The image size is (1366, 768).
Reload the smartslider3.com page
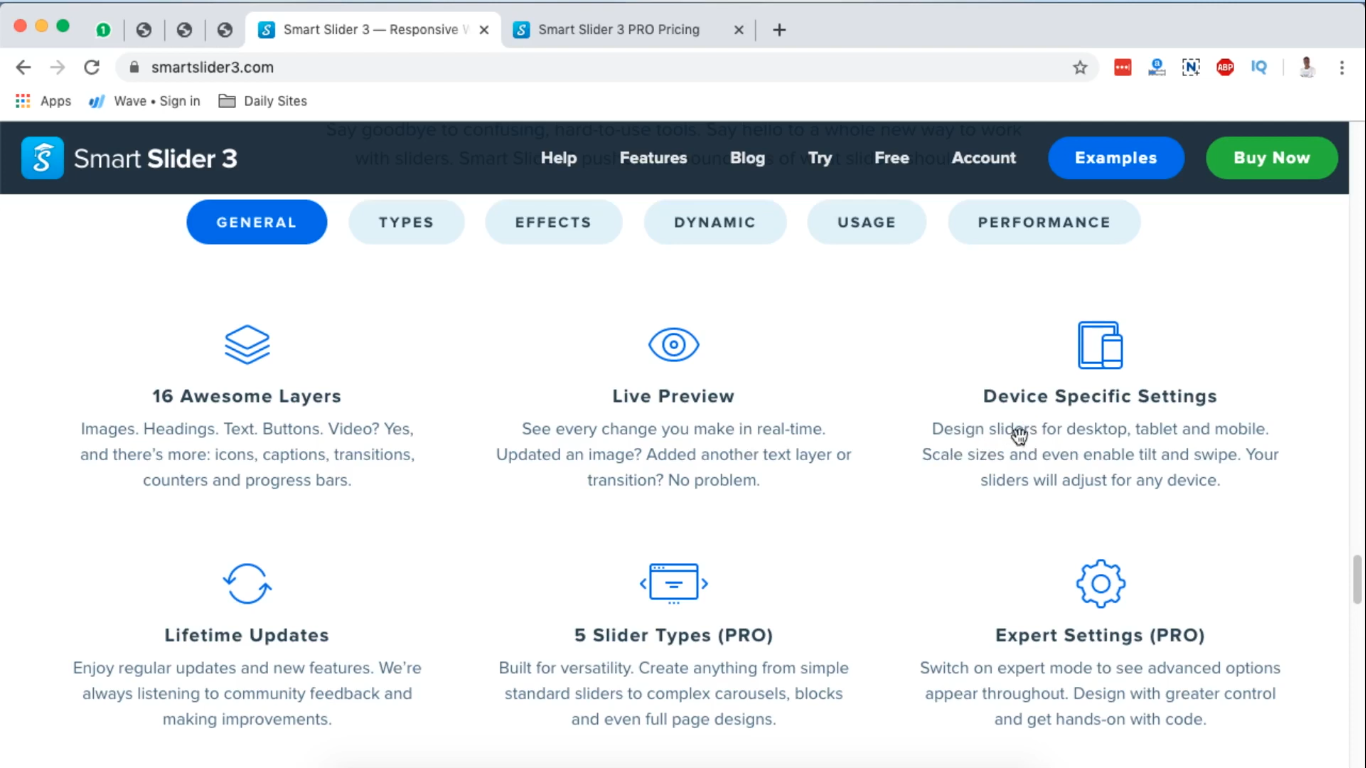(x=92, y=67)
